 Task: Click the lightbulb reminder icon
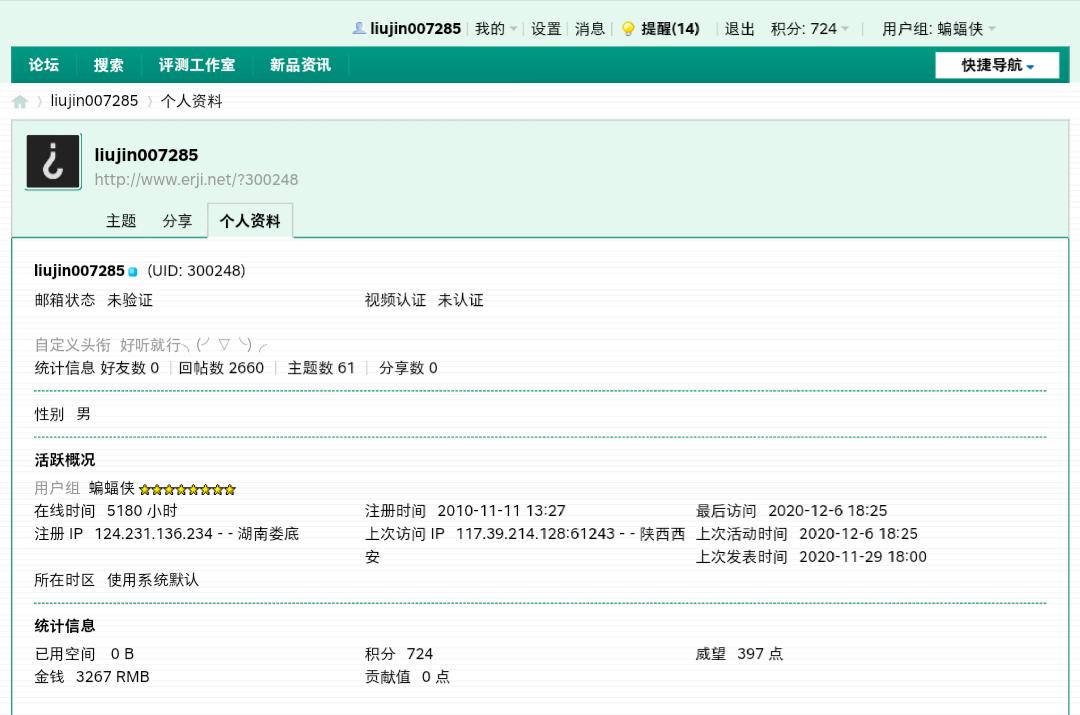(628, 29)
